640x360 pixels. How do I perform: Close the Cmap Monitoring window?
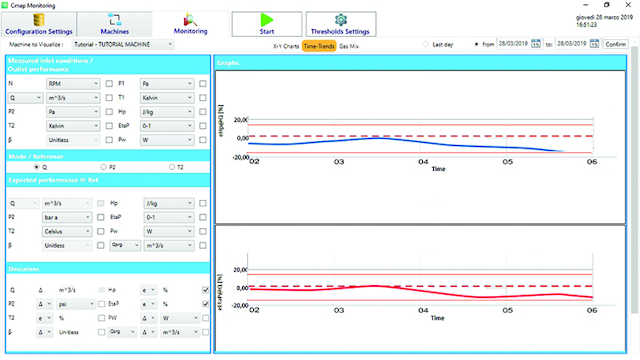coord(628,5)
